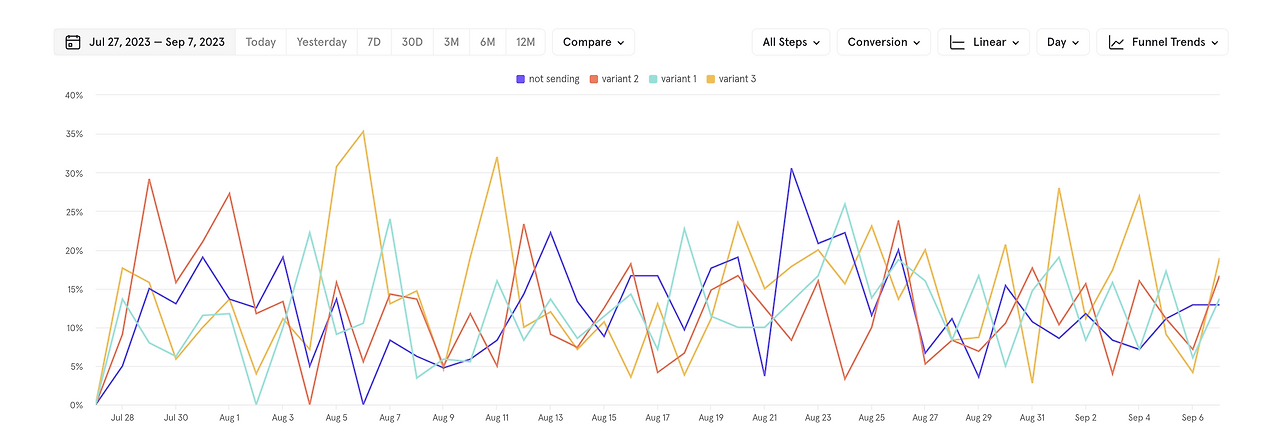Choose the 12M time range
Image resolution: width=1280 pixels, height=443 pixels.
click(526, 42)
